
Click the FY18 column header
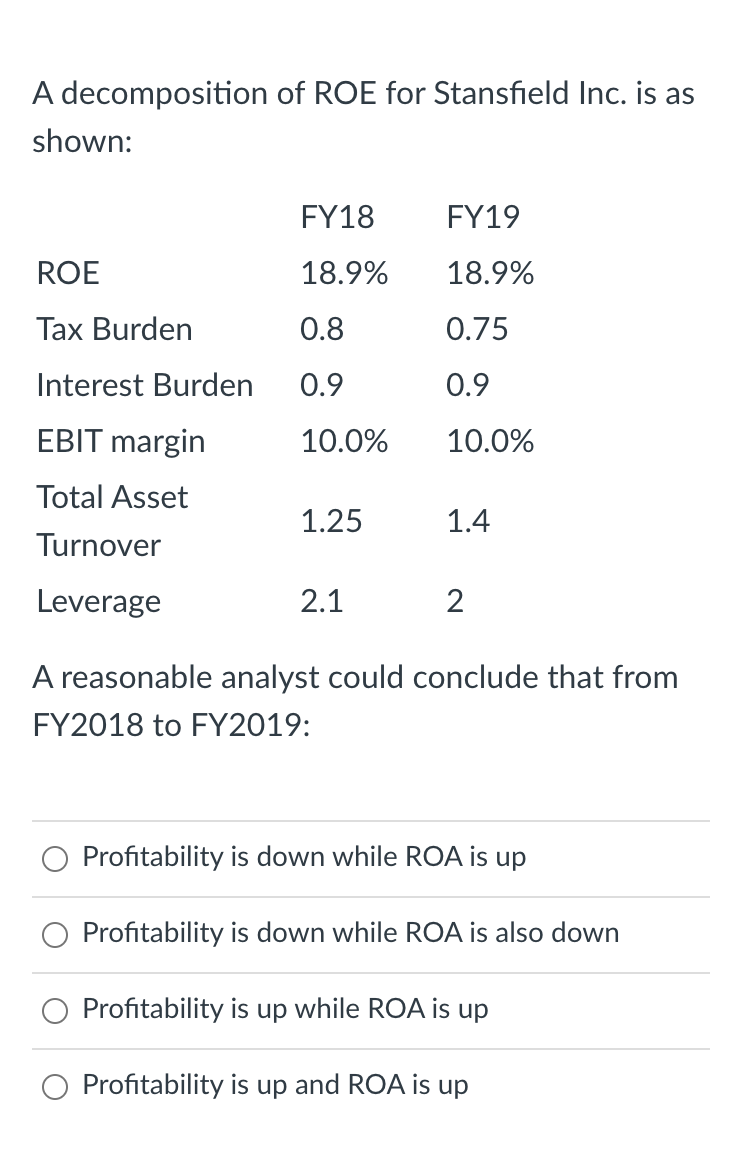click(x=337, y=216)
